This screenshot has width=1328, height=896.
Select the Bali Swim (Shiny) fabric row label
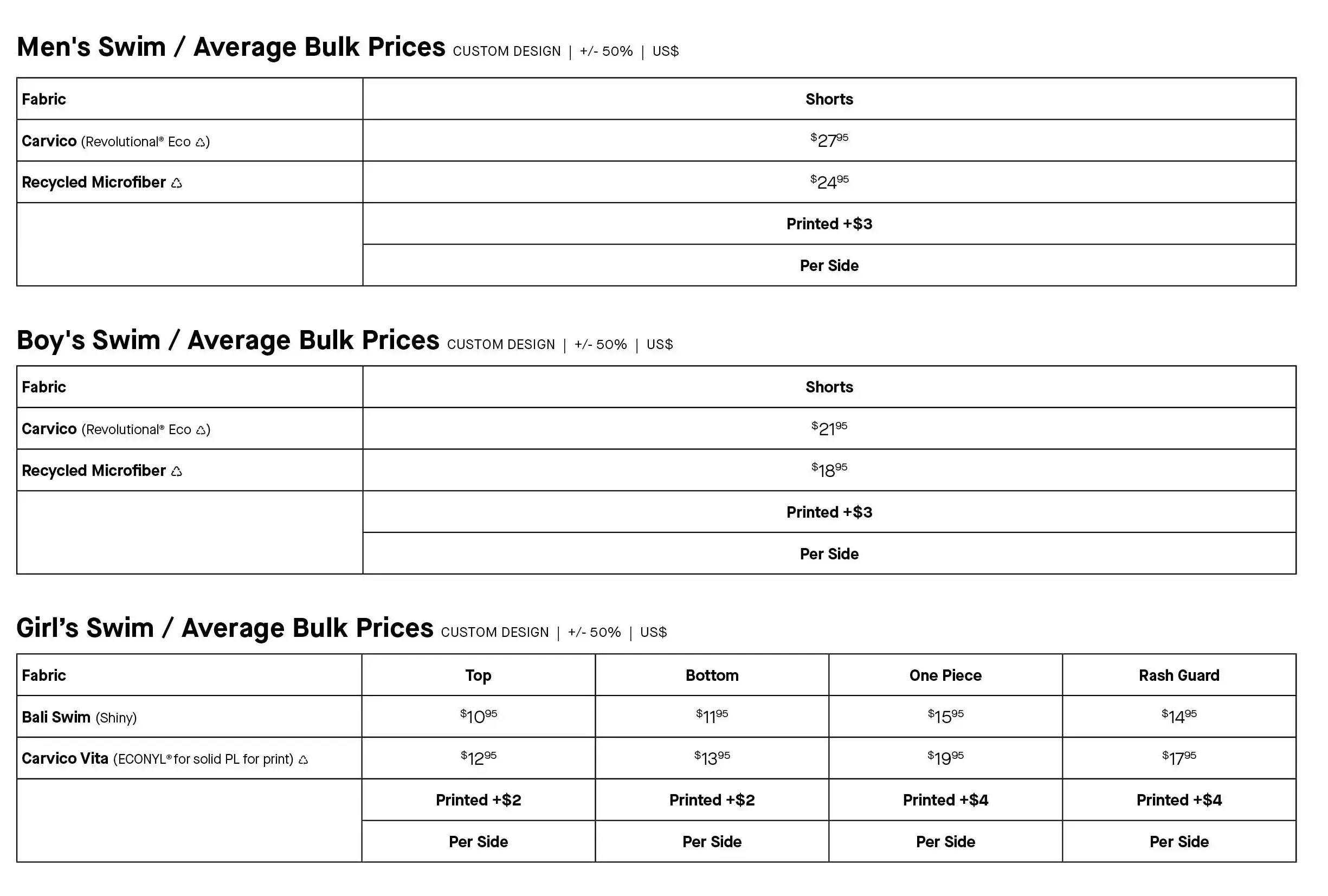(79, 717)
